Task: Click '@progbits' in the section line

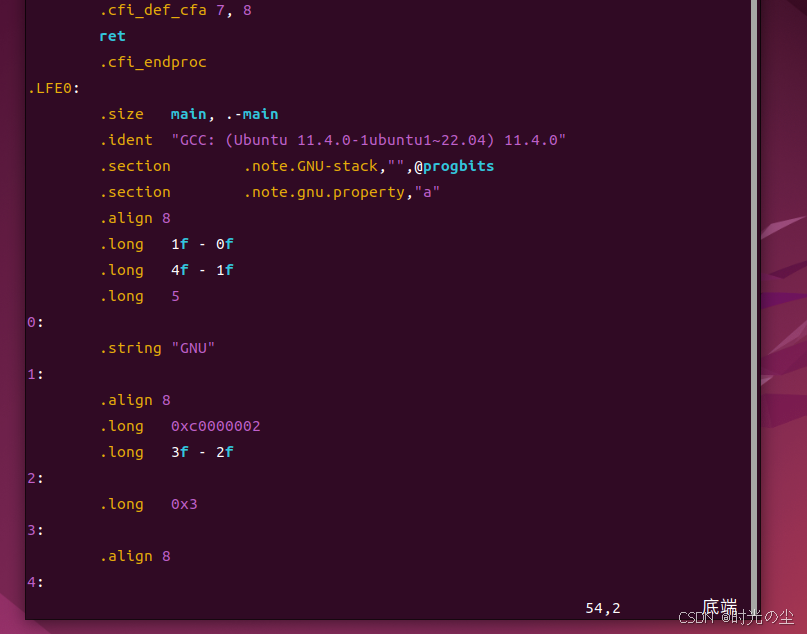Action: [x=454, y=166]
